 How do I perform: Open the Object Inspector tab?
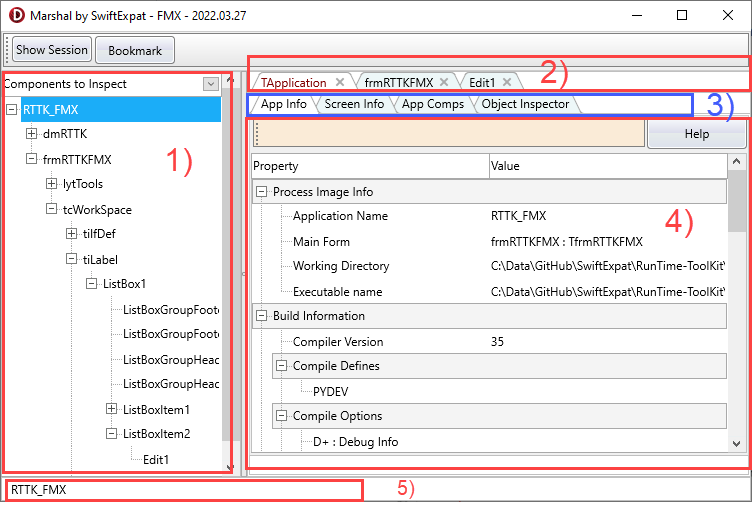(x=525, y=104)
